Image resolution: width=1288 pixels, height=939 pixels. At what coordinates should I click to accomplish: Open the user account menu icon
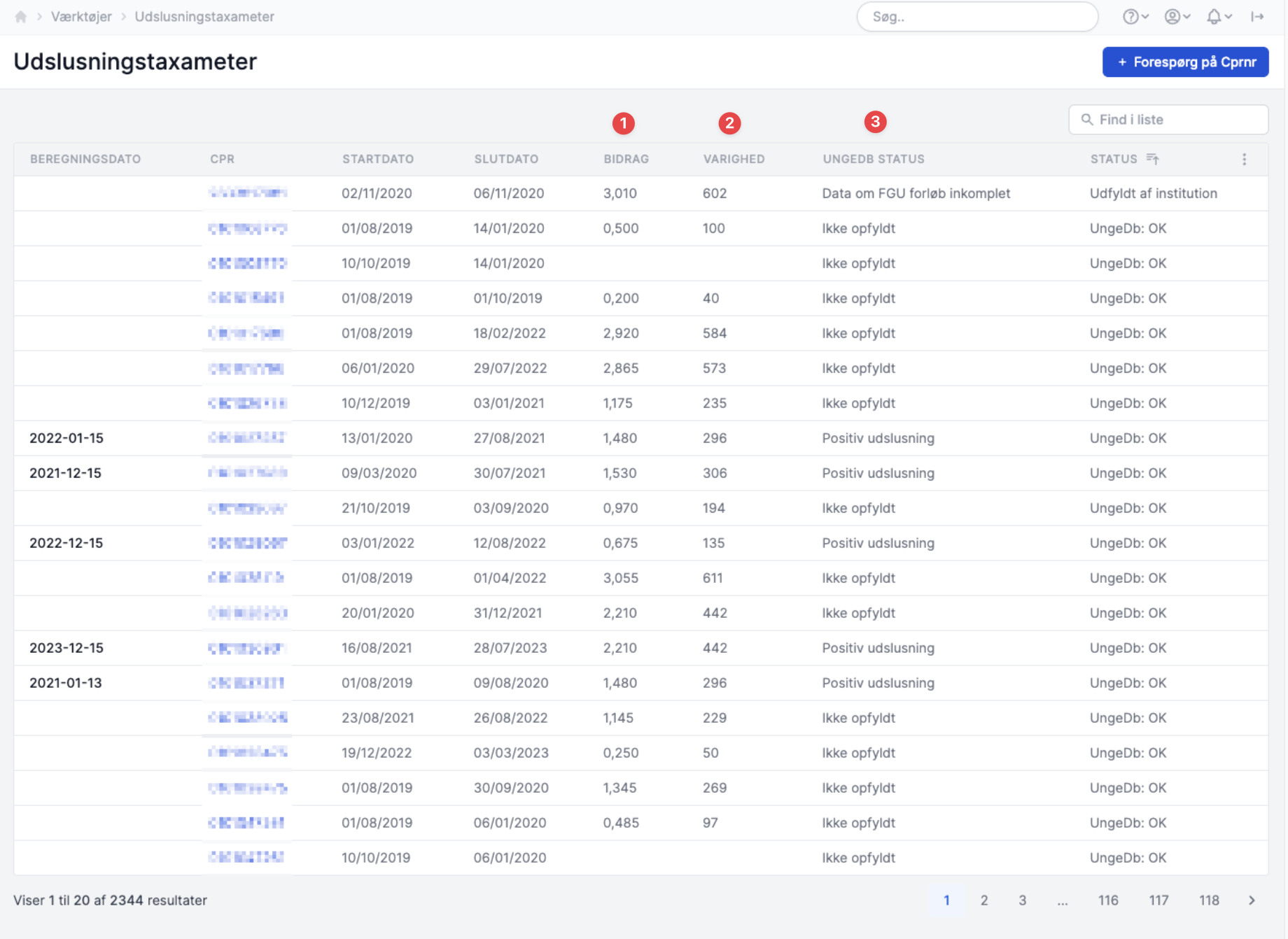(1172, 17)
